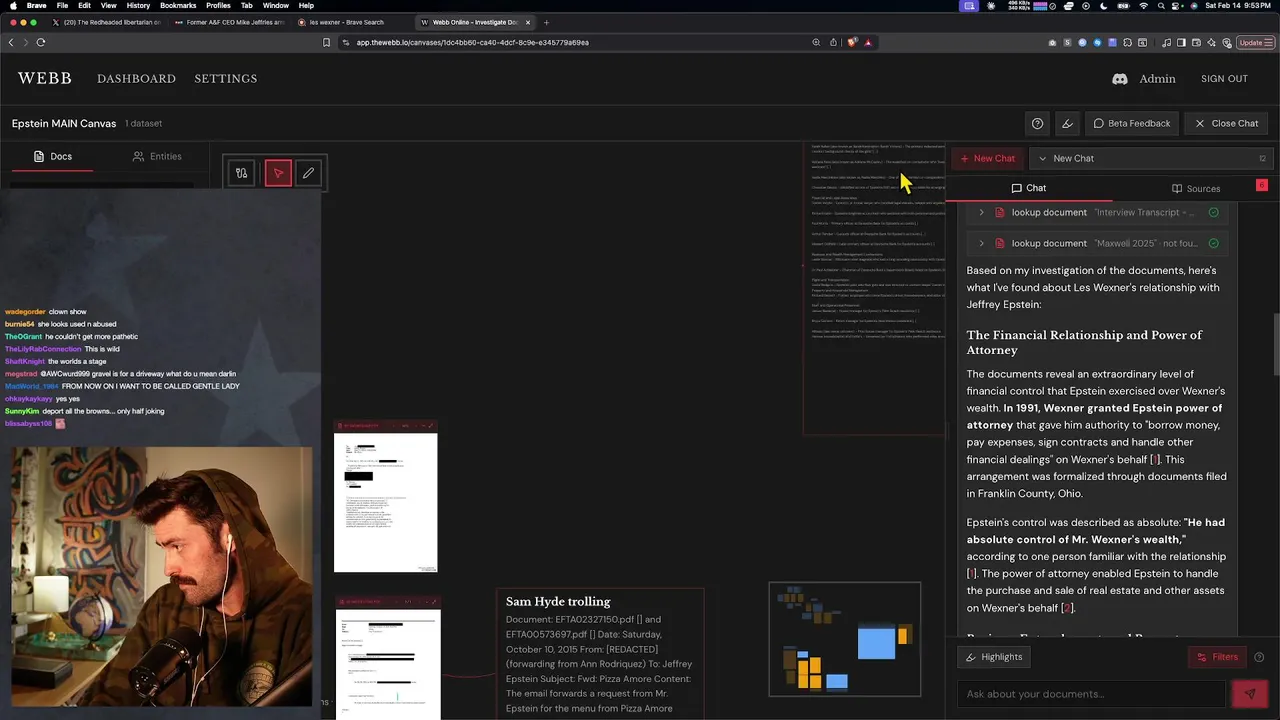Select the red pointer tool on canvas toolbar
This screenshot has width=1280, height=720.
(278, 173)
